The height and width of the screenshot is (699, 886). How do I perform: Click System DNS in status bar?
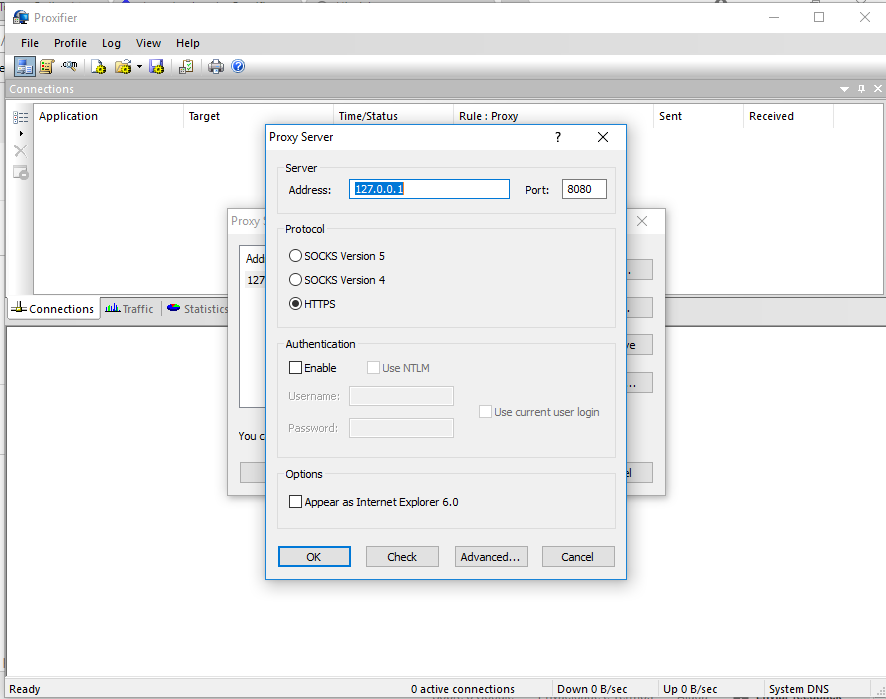pos(799,689)
